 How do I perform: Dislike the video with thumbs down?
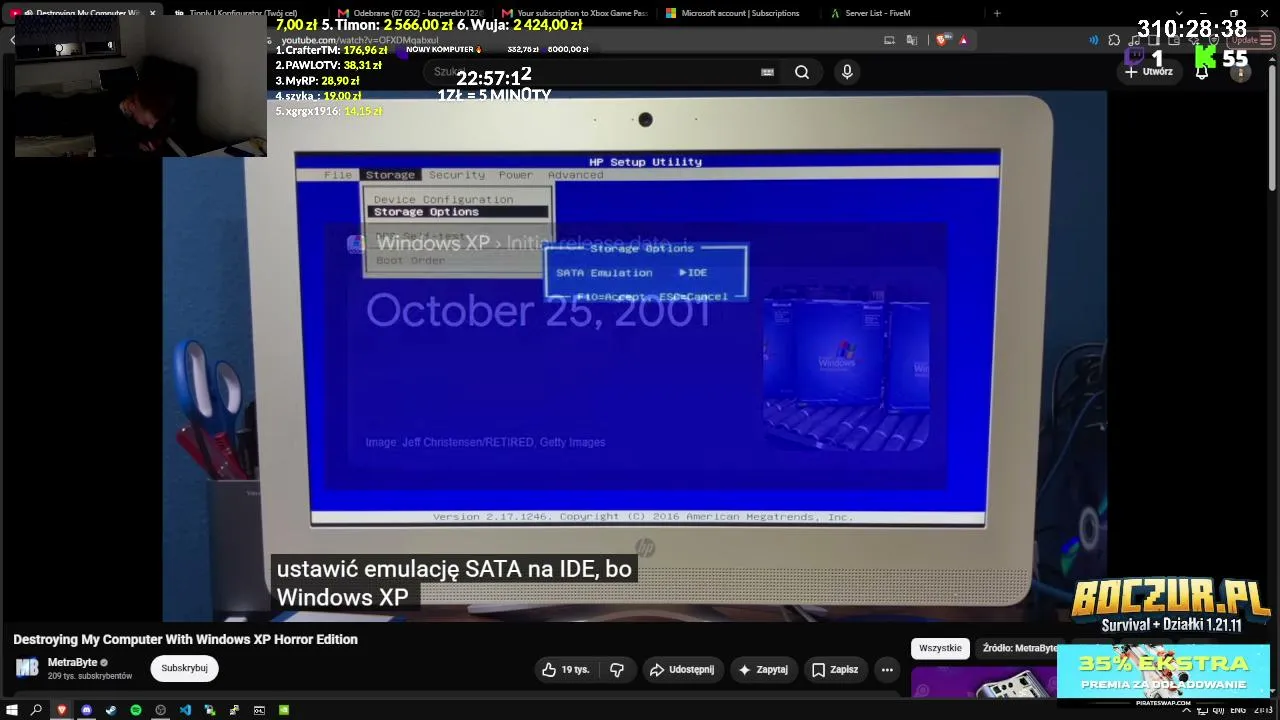pos(617,670)
